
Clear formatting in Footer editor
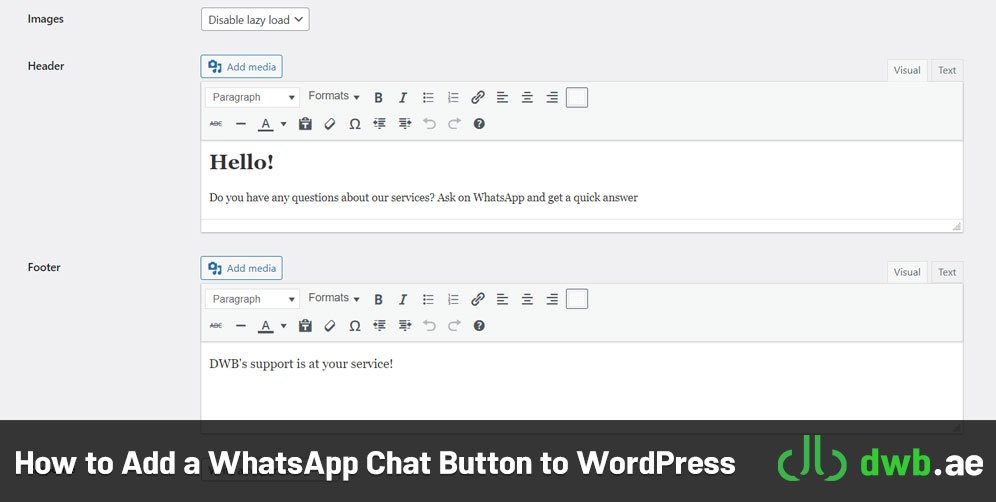coord(330,325)
